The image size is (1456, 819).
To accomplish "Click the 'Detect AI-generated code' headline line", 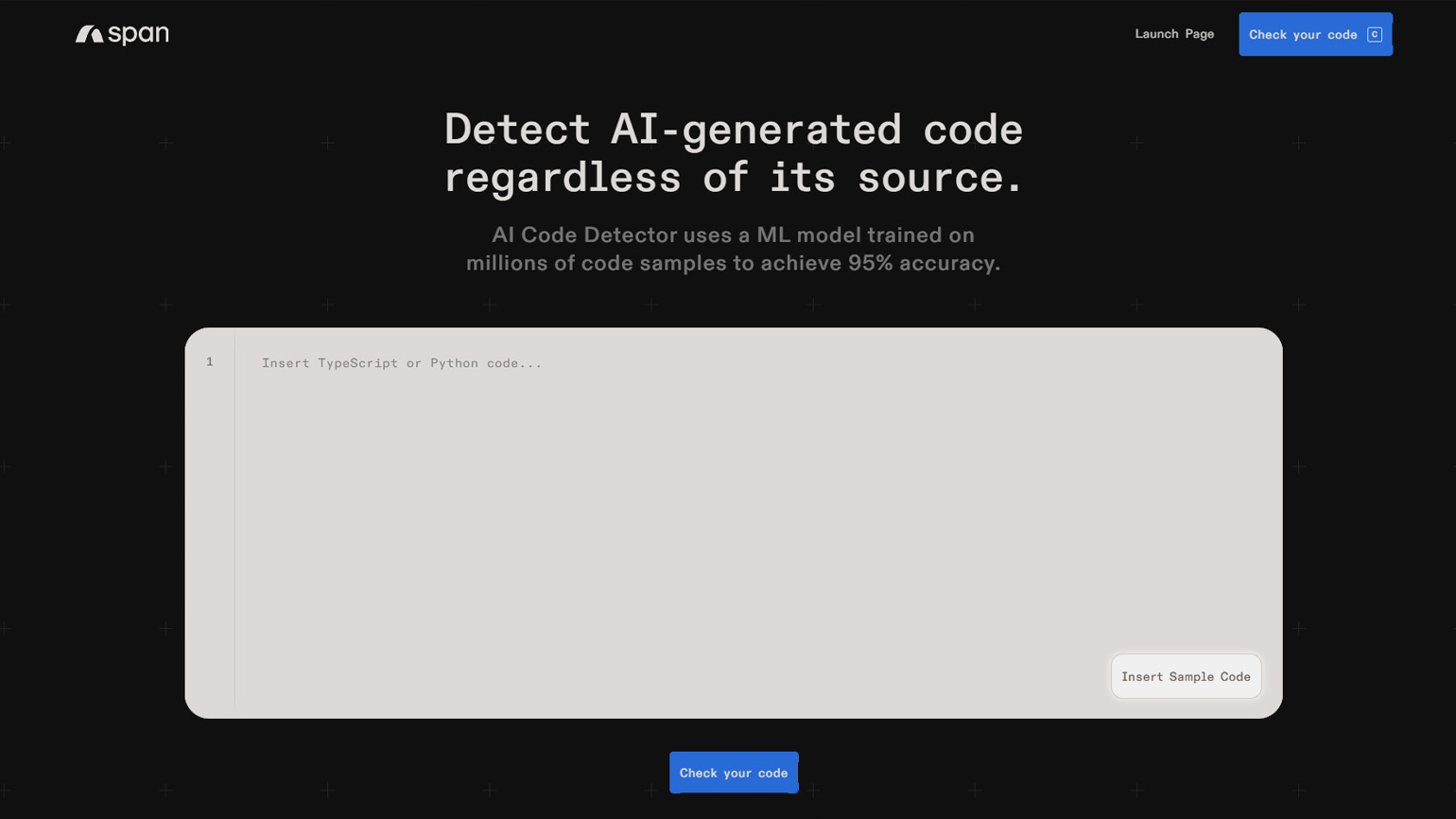I will [733, 130].
